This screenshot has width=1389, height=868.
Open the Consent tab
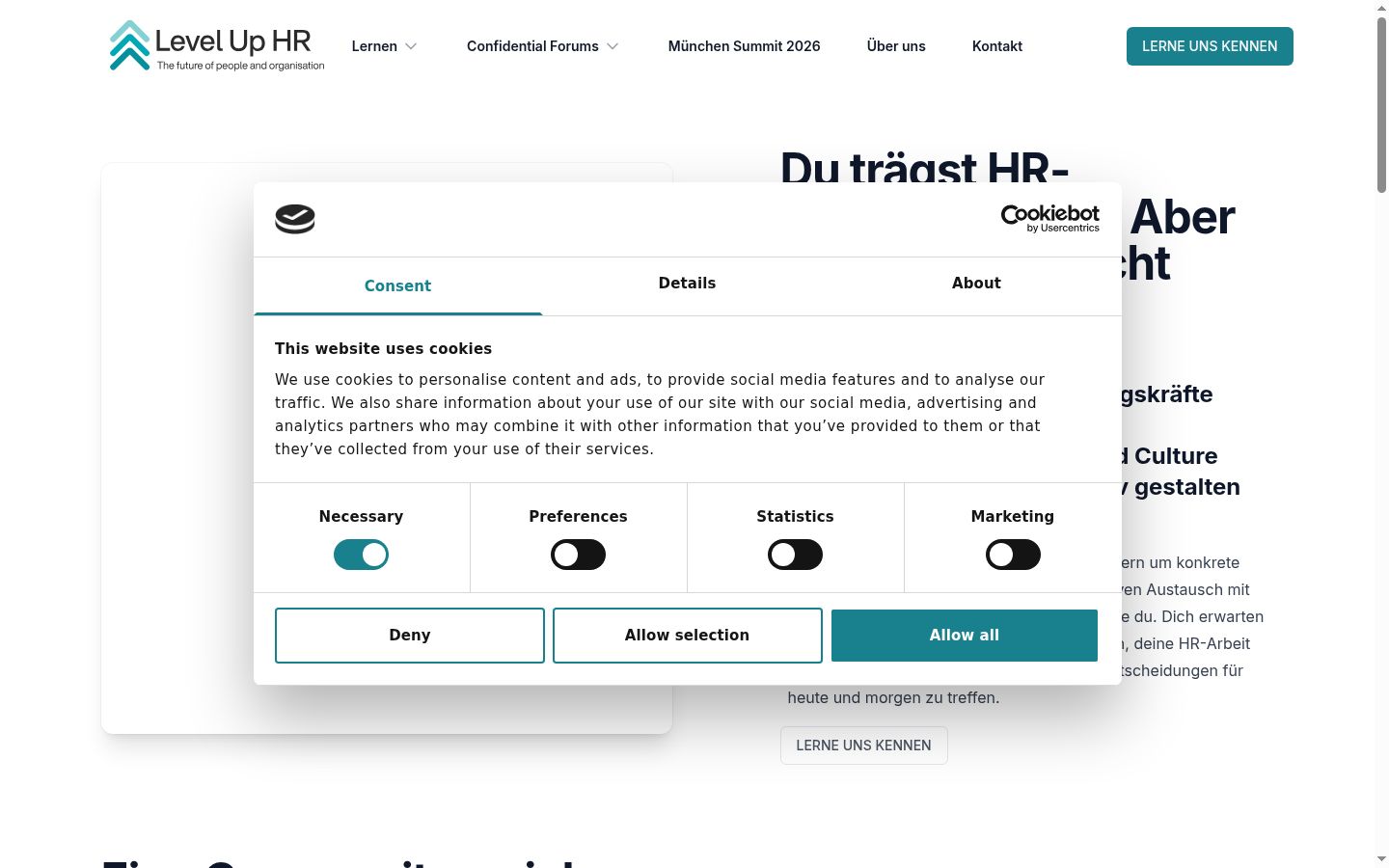397,285
